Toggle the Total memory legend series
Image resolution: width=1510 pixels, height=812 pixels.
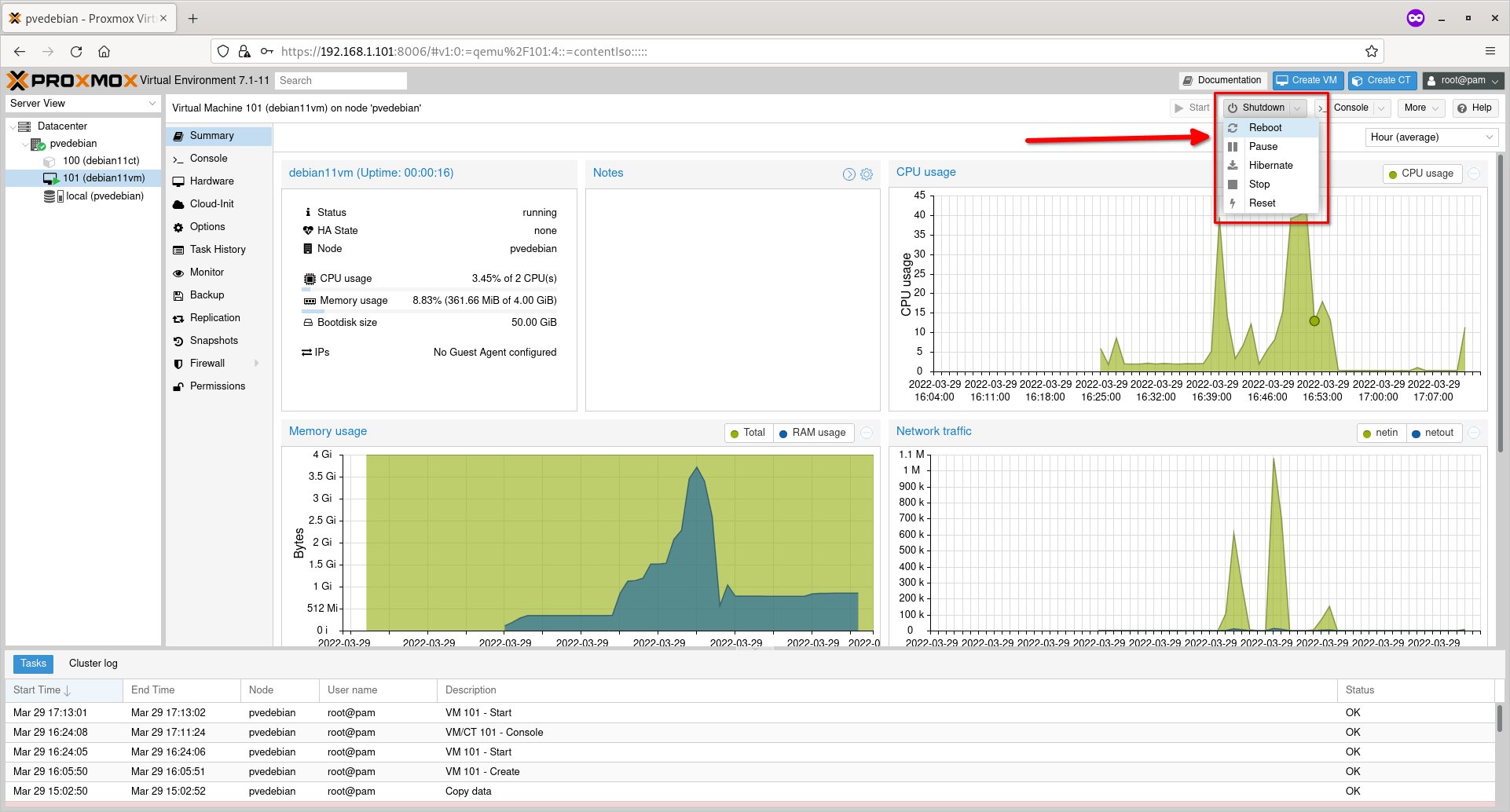[749, 433]
